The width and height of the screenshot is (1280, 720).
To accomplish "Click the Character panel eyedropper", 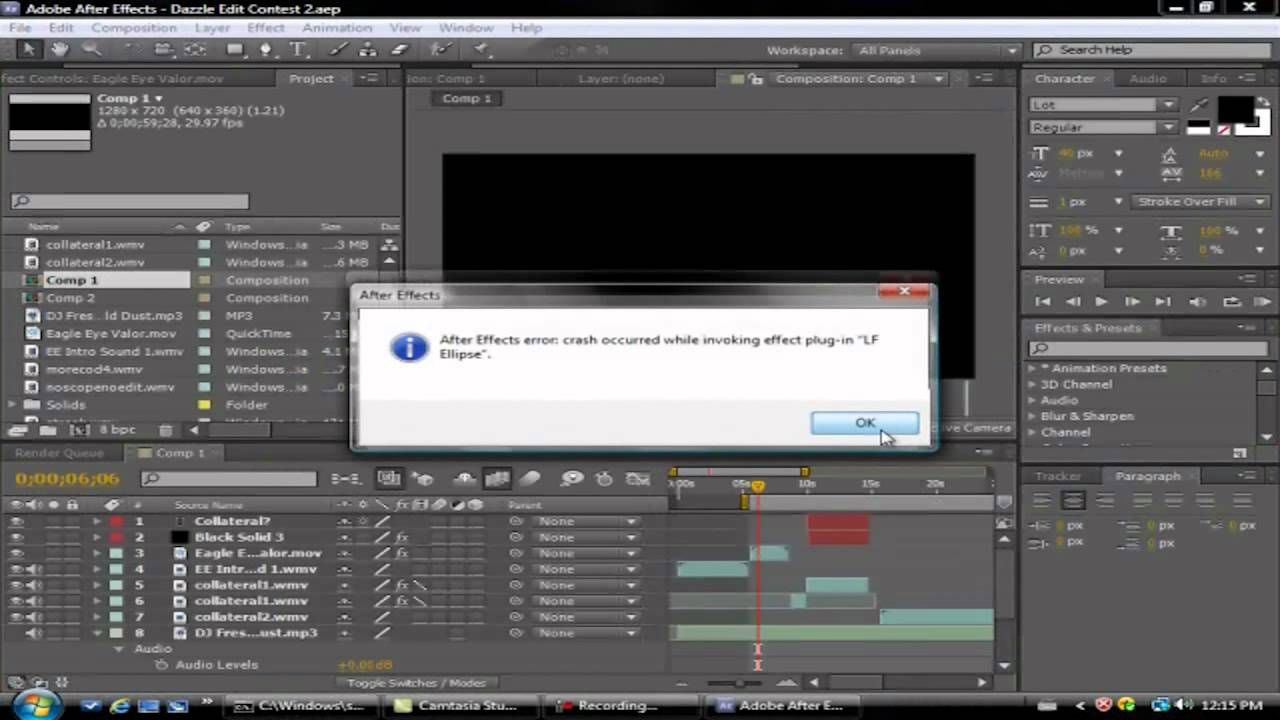I will [1200, 105].
